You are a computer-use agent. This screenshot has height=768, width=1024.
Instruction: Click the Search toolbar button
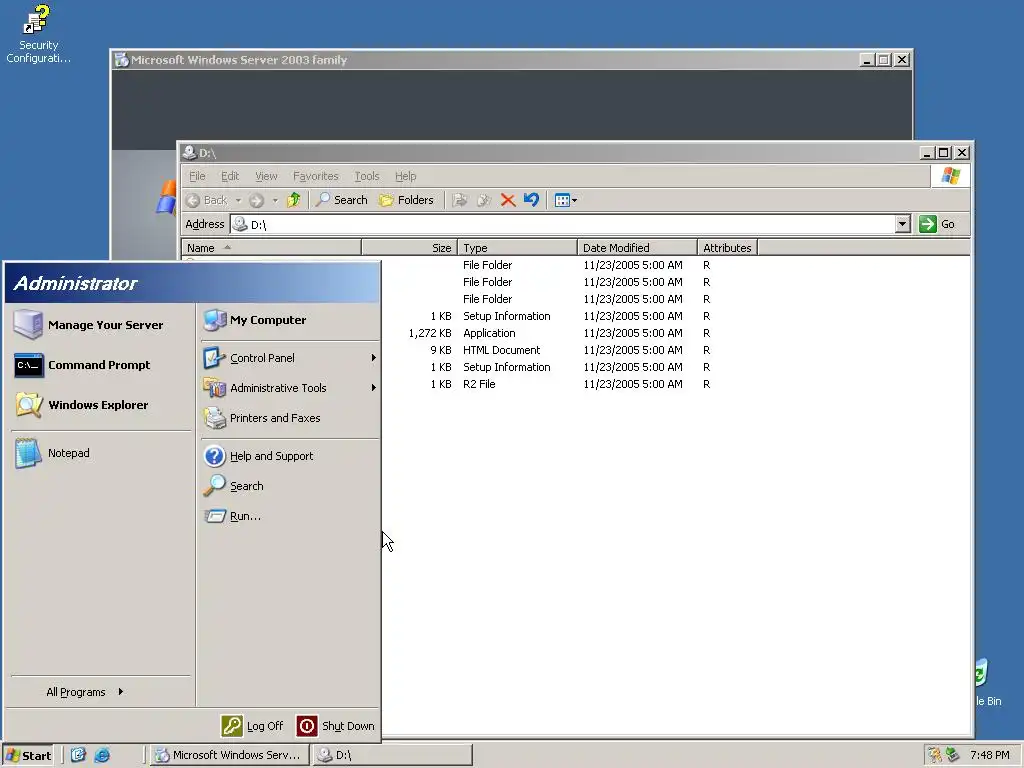coord(342,200)
